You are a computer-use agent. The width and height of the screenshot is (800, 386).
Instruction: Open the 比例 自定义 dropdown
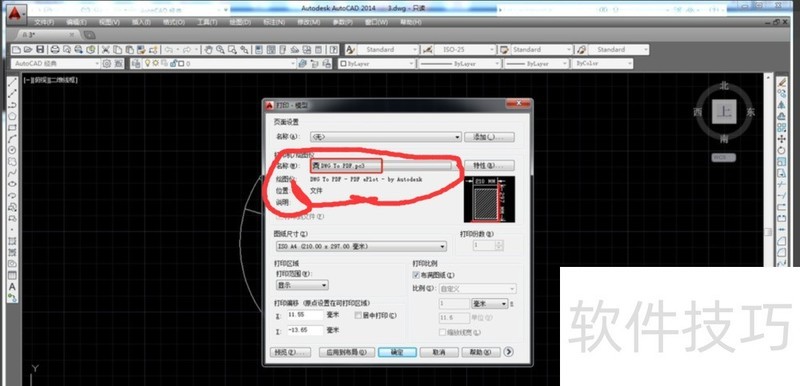point(477,289)
